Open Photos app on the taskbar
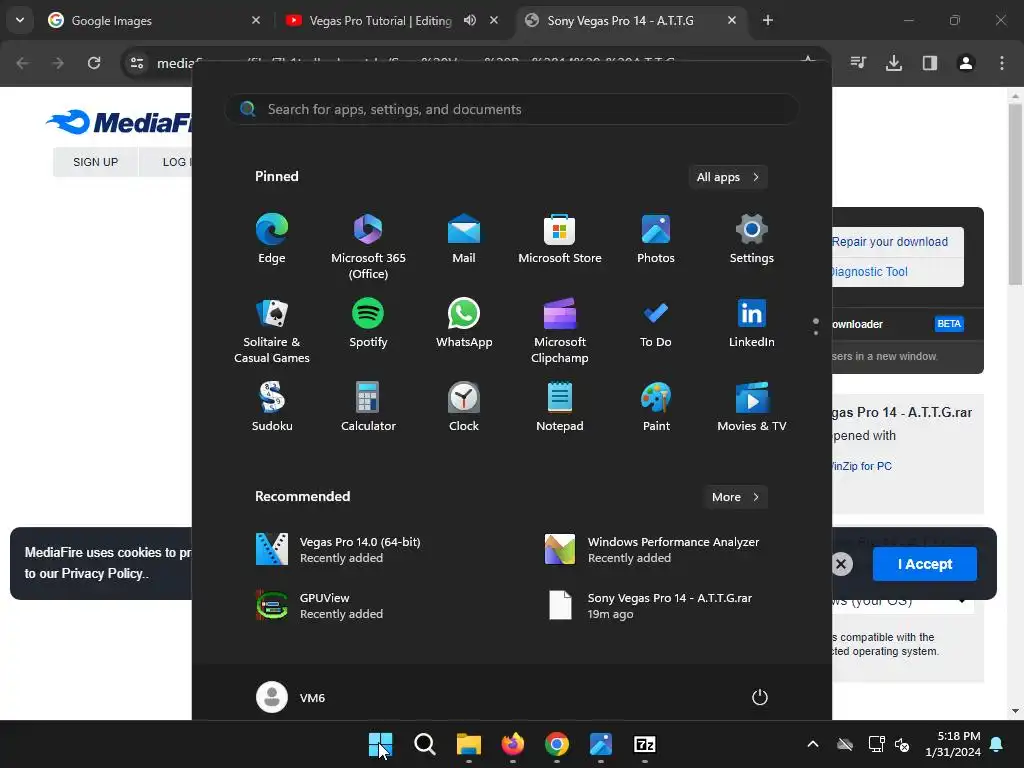 pyautogui.click(x=601, y=744)
